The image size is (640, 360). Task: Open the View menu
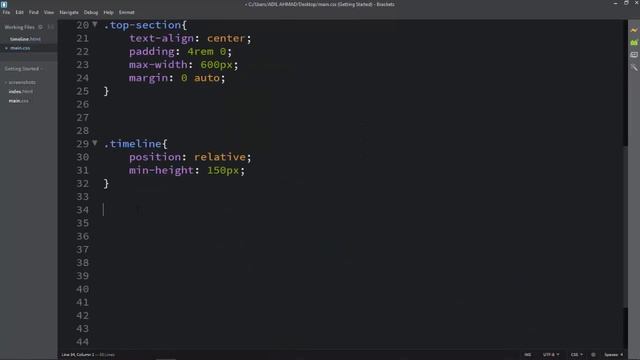point(49,12)
